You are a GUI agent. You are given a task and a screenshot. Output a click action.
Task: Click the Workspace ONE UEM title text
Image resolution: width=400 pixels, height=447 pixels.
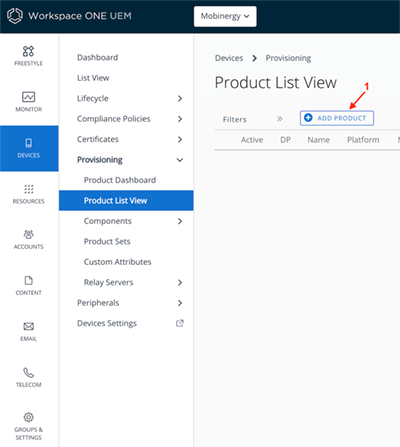[x=80, y=16]
